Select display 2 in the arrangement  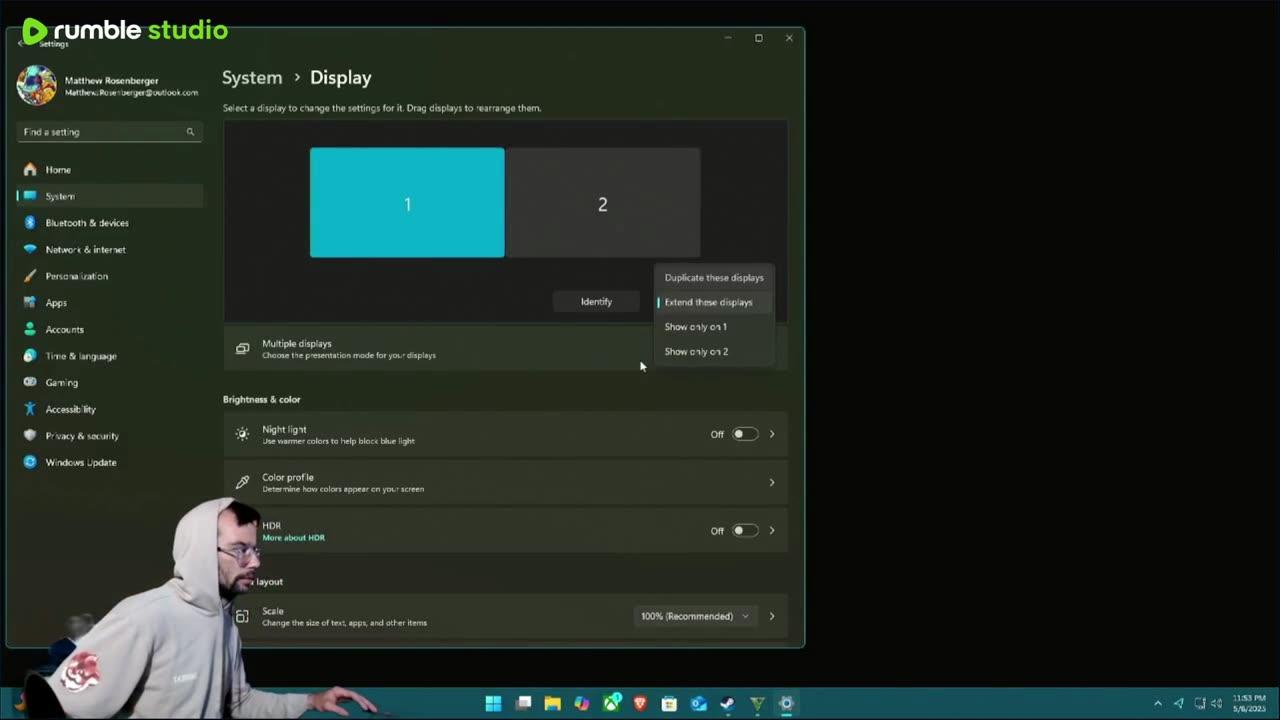click(x=603, y=203)
